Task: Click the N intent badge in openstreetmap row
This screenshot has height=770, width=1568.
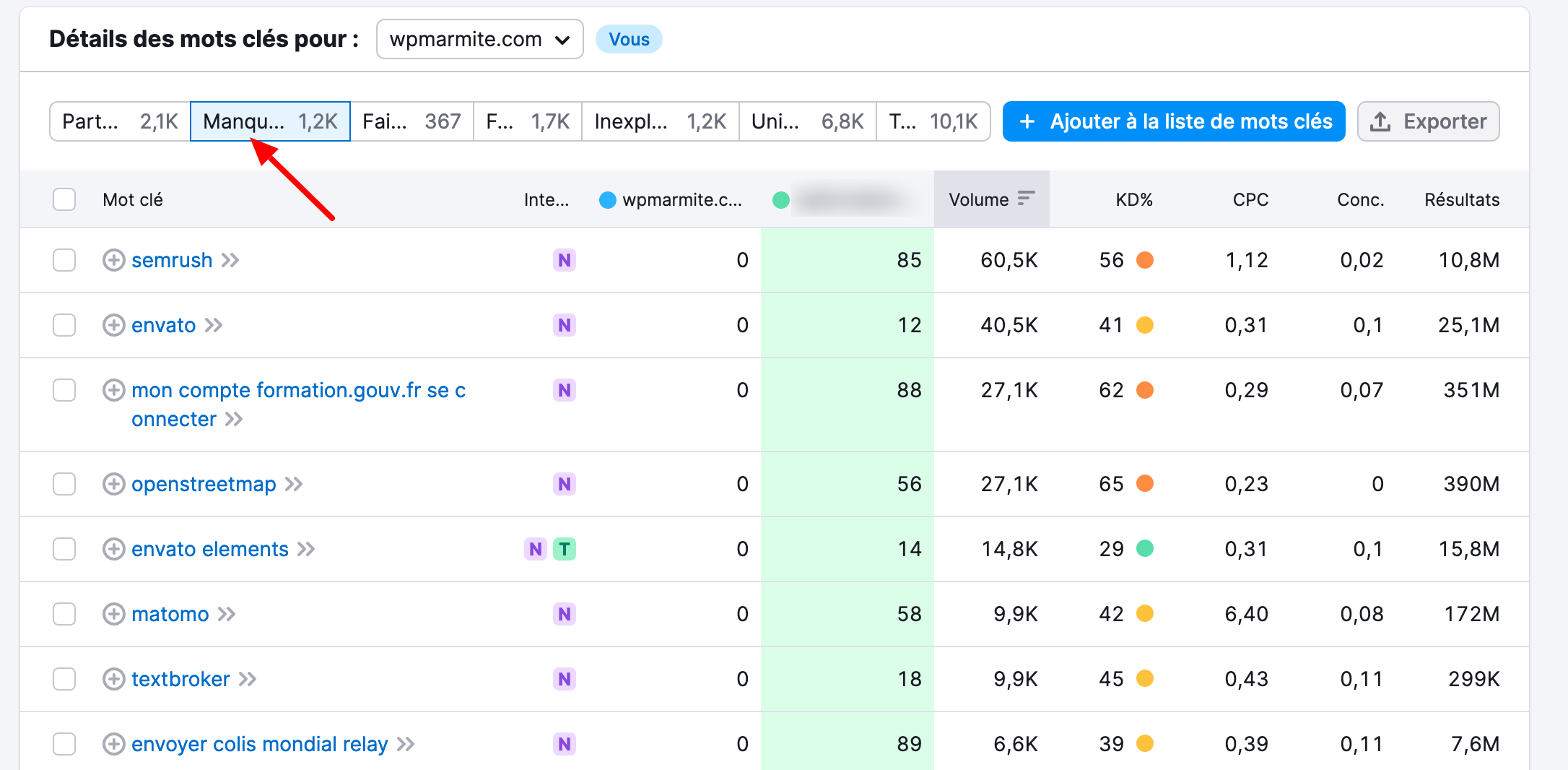Action: pos(565,484)
